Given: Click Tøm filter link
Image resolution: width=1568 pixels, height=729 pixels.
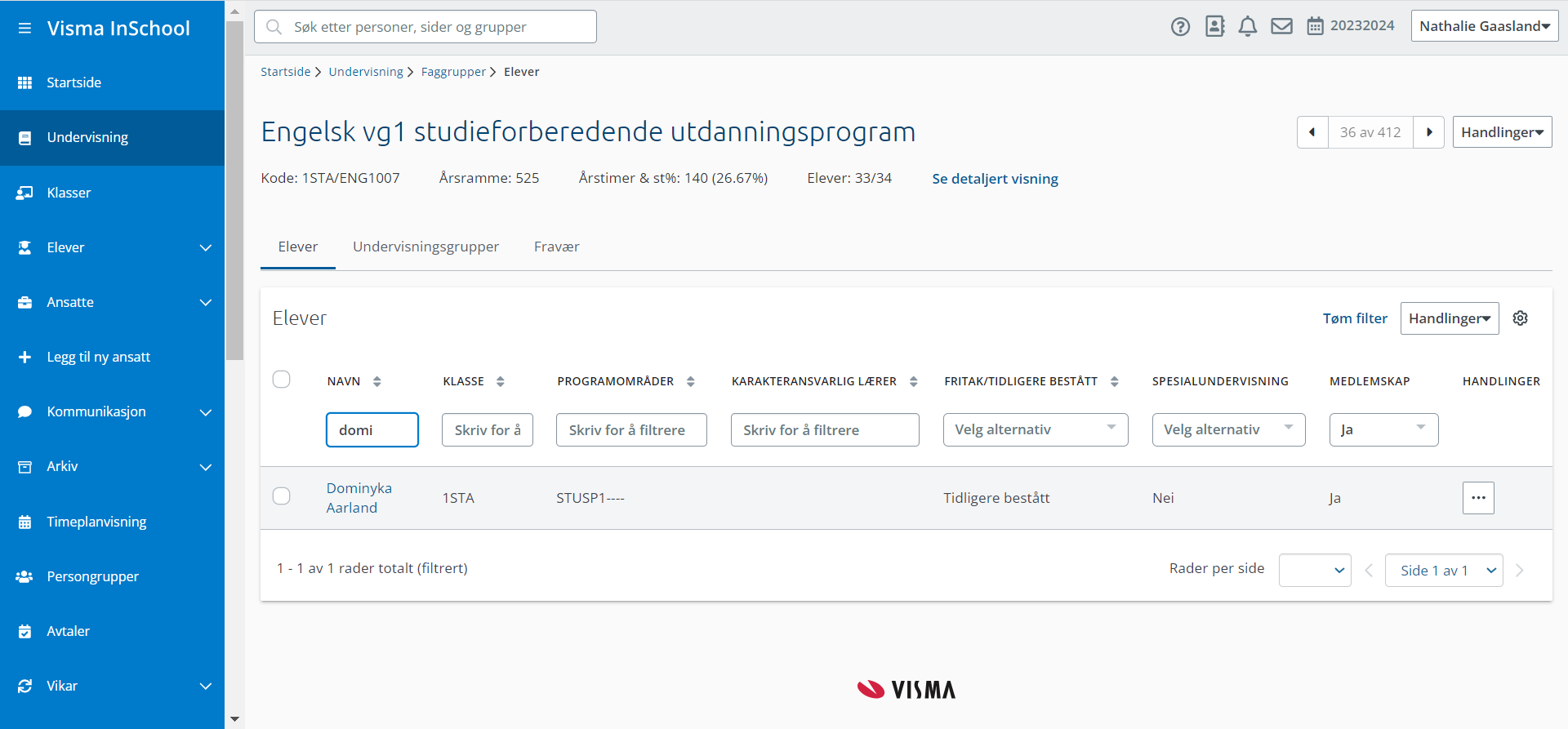Looking at the screenshot, I should (1355, 318).
